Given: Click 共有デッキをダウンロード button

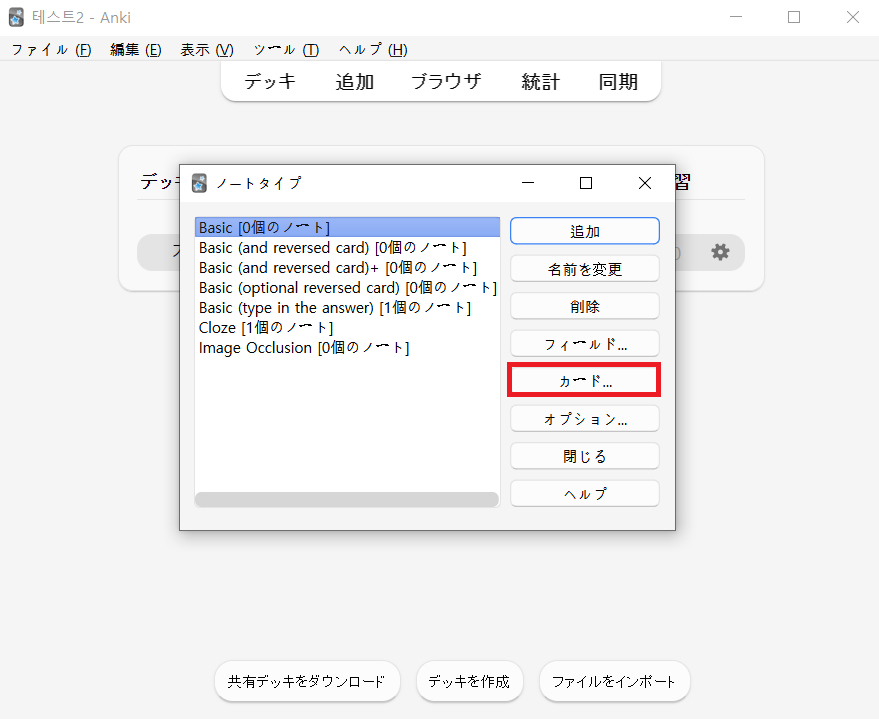Looking at the screenshot, I should (x=307, y=681).
